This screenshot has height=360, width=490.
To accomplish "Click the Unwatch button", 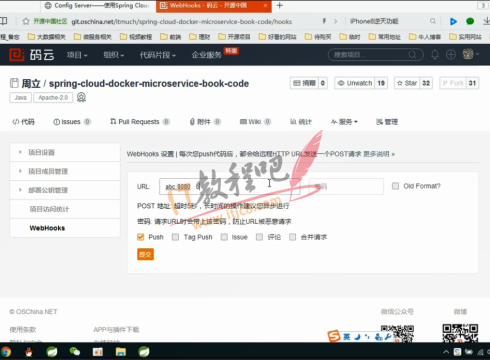I will [x=354, y=83].
